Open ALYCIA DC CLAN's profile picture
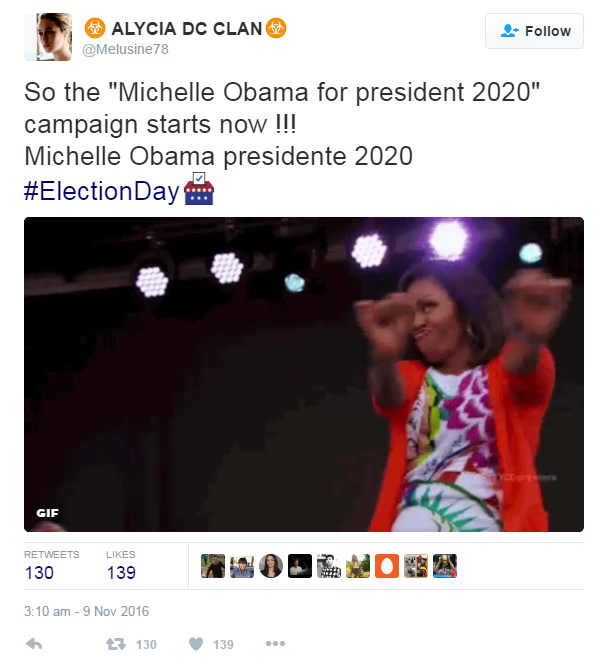The height and width of the screenshot is (662, 601). tap(47, 37)
